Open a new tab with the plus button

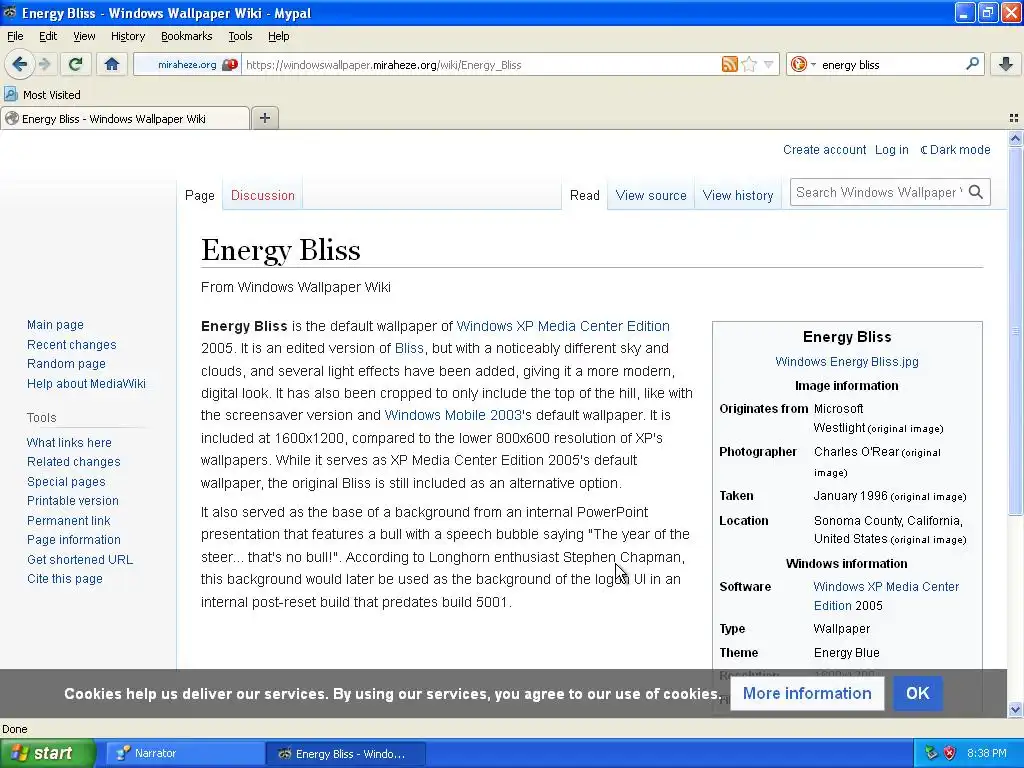264,118
